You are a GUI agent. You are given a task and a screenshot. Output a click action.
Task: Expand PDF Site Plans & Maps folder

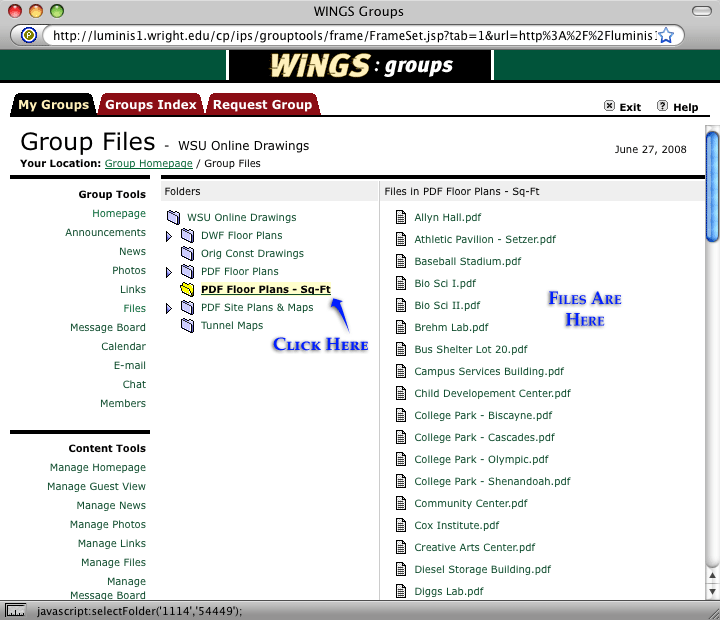169,308
